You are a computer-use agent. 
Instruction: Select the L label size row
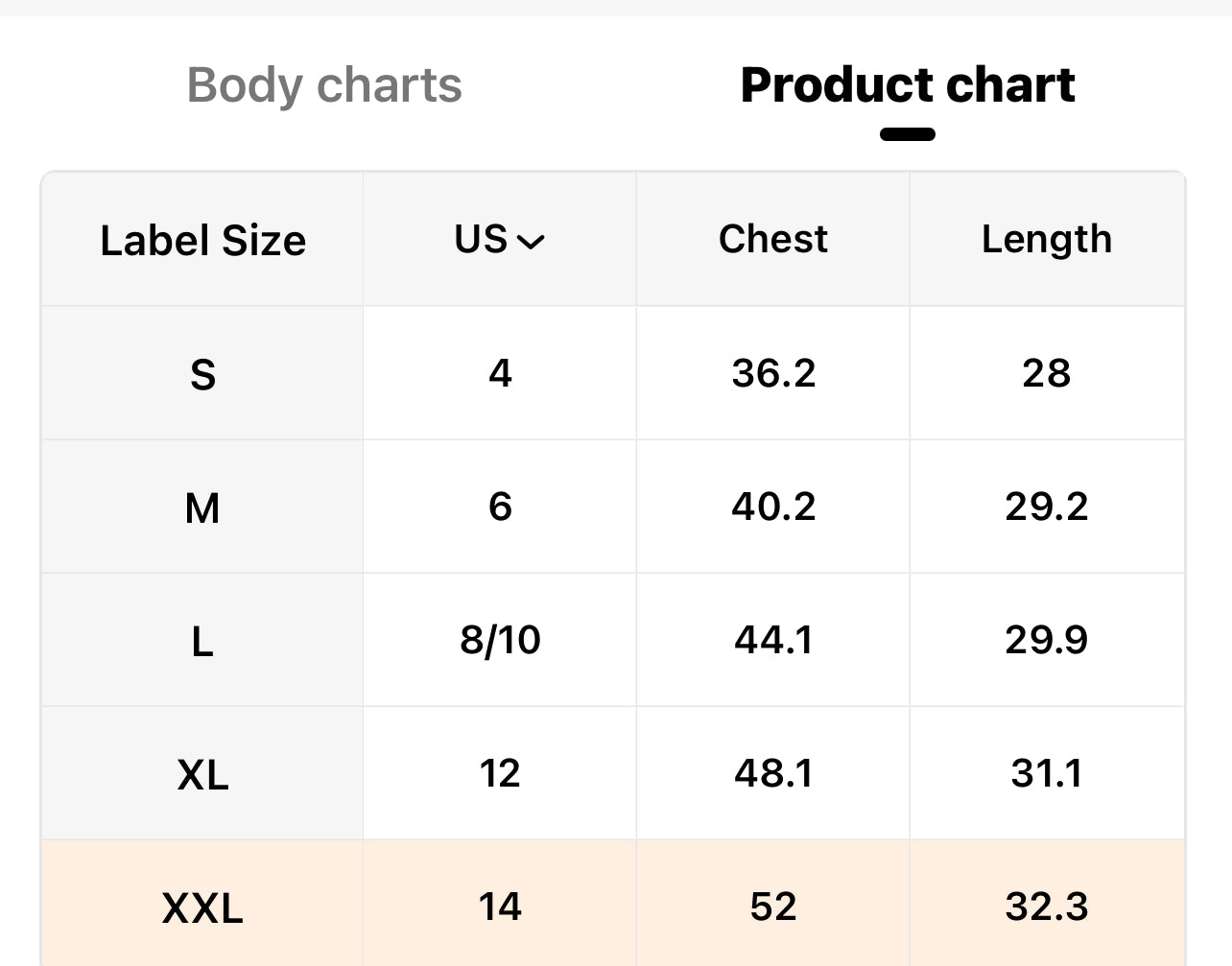pyautogui.click(x=202, y=640)
